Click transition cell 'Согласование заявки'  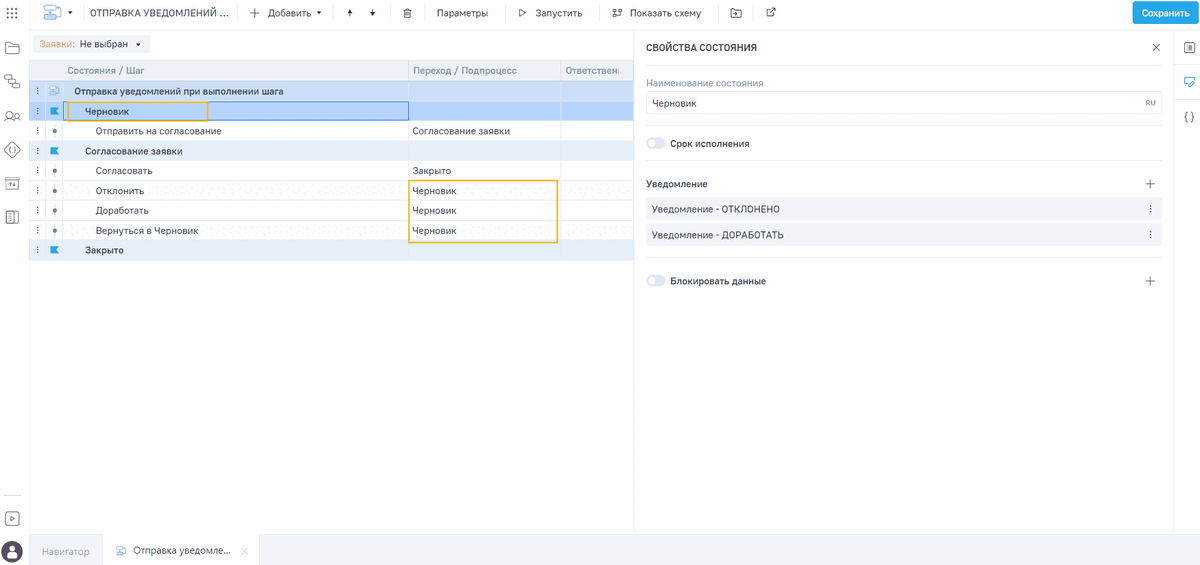(x=484, y=131)
